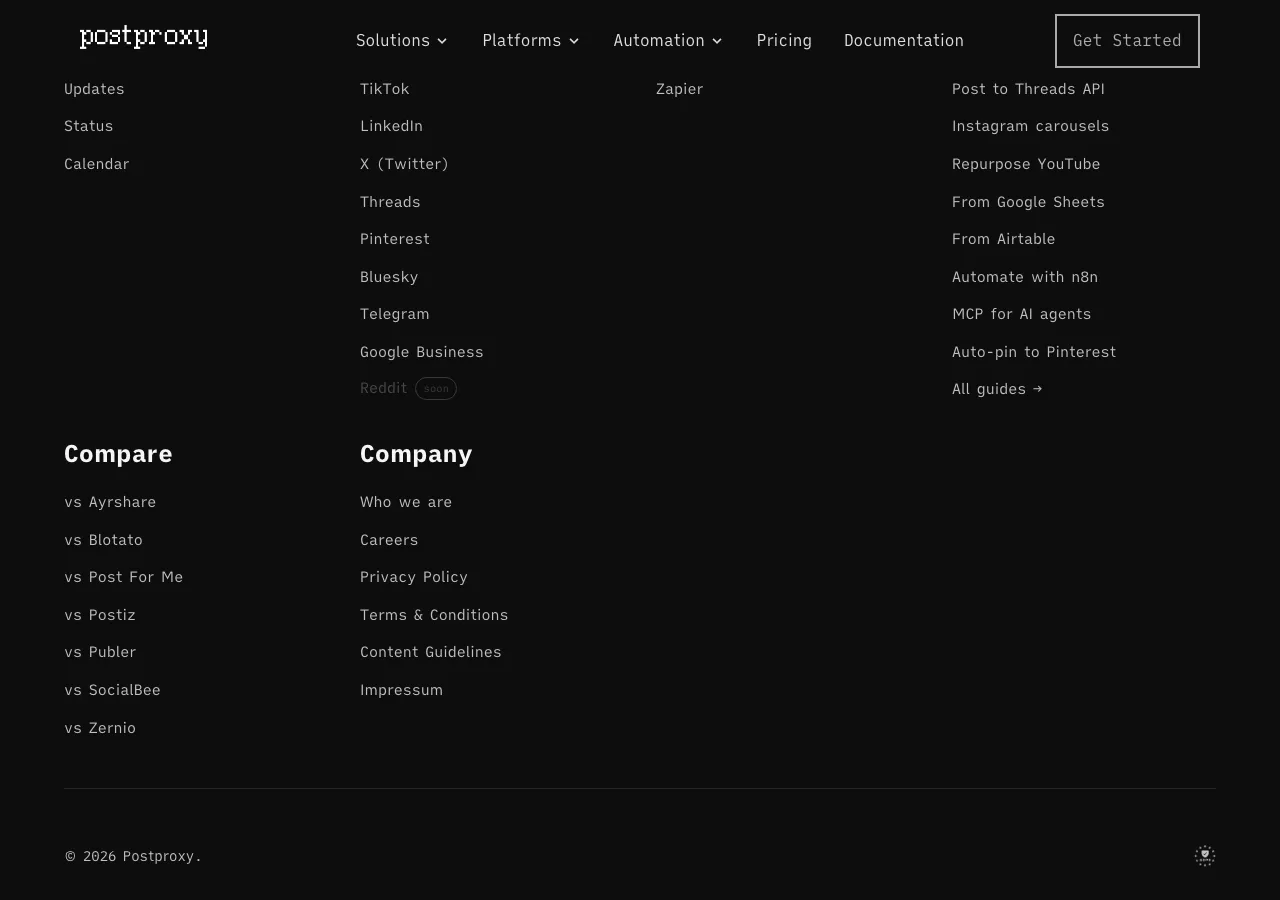Screen dimensions: 1280x900
Task: Open the Who we are page
Action: (406, 502)
